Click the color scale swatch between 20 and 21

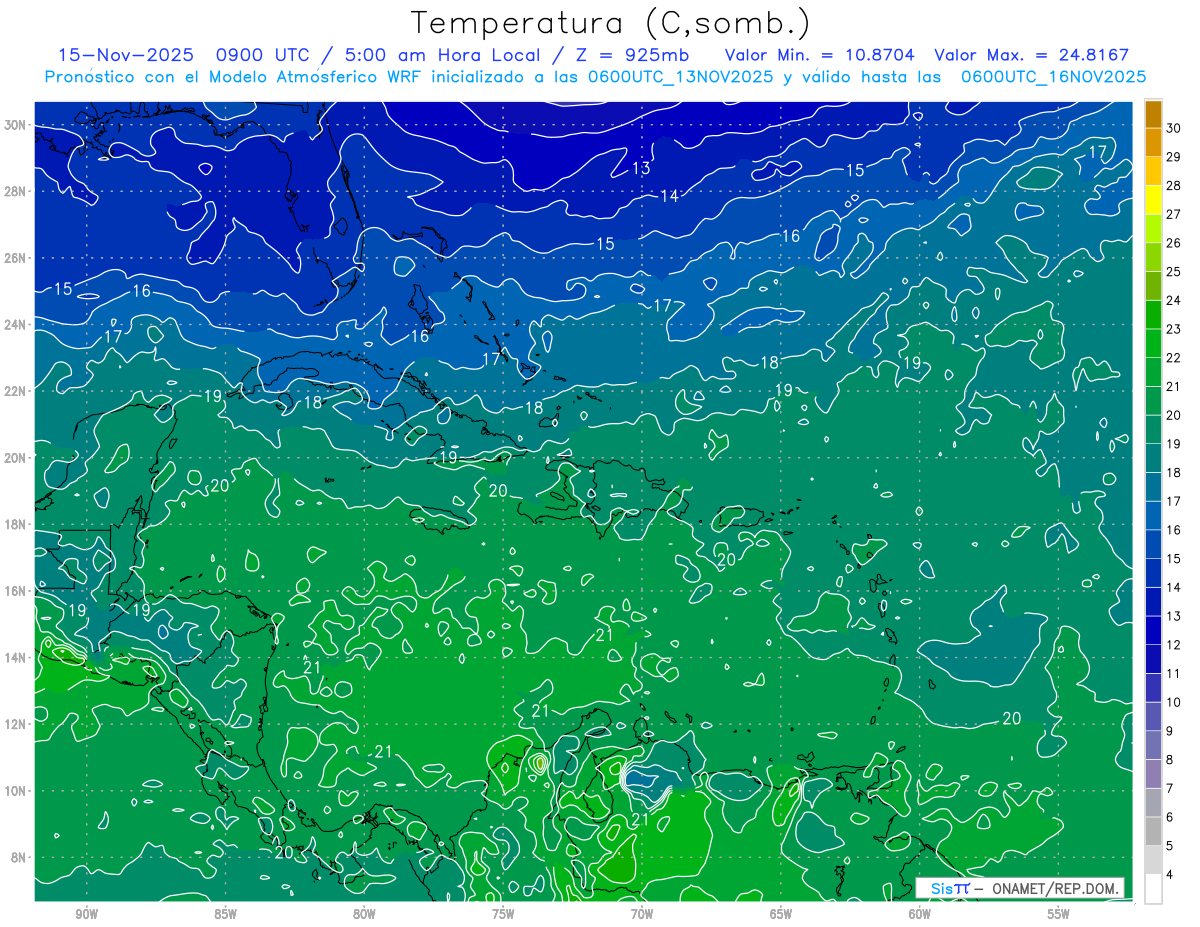pyautogui.click(x=1153, y=401)
